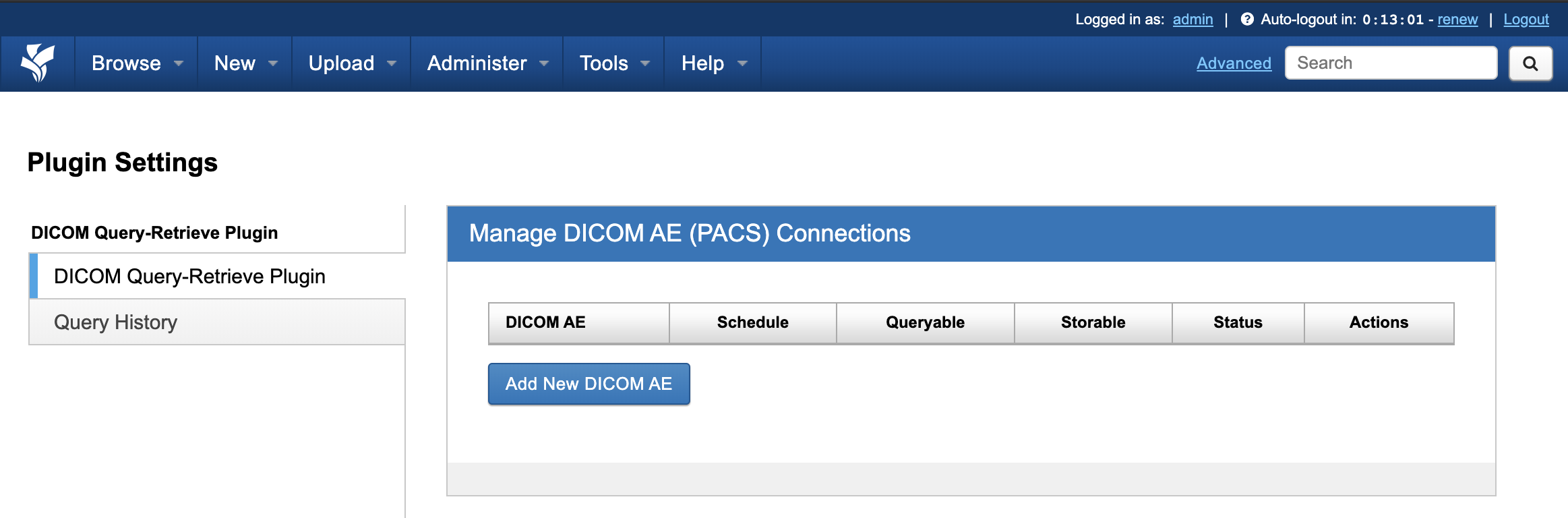Open the Browse dropdown menu
This screenshot has height=518, width=1568.
click(136, 63)
